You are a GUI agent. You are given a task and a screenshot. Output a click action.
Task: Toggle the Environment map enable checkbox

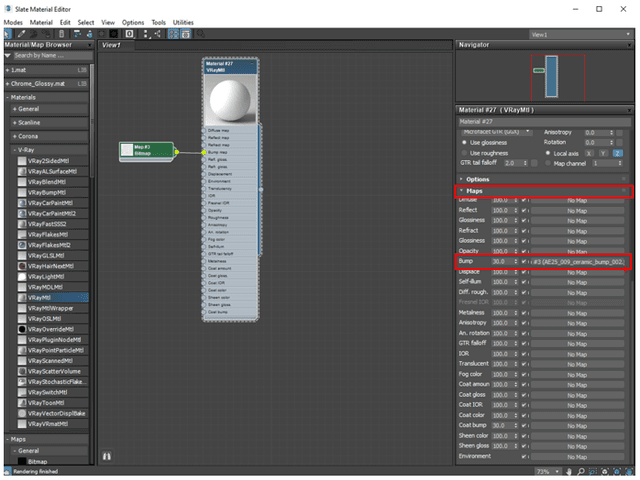pyautogui.click(x=524, y=456)
